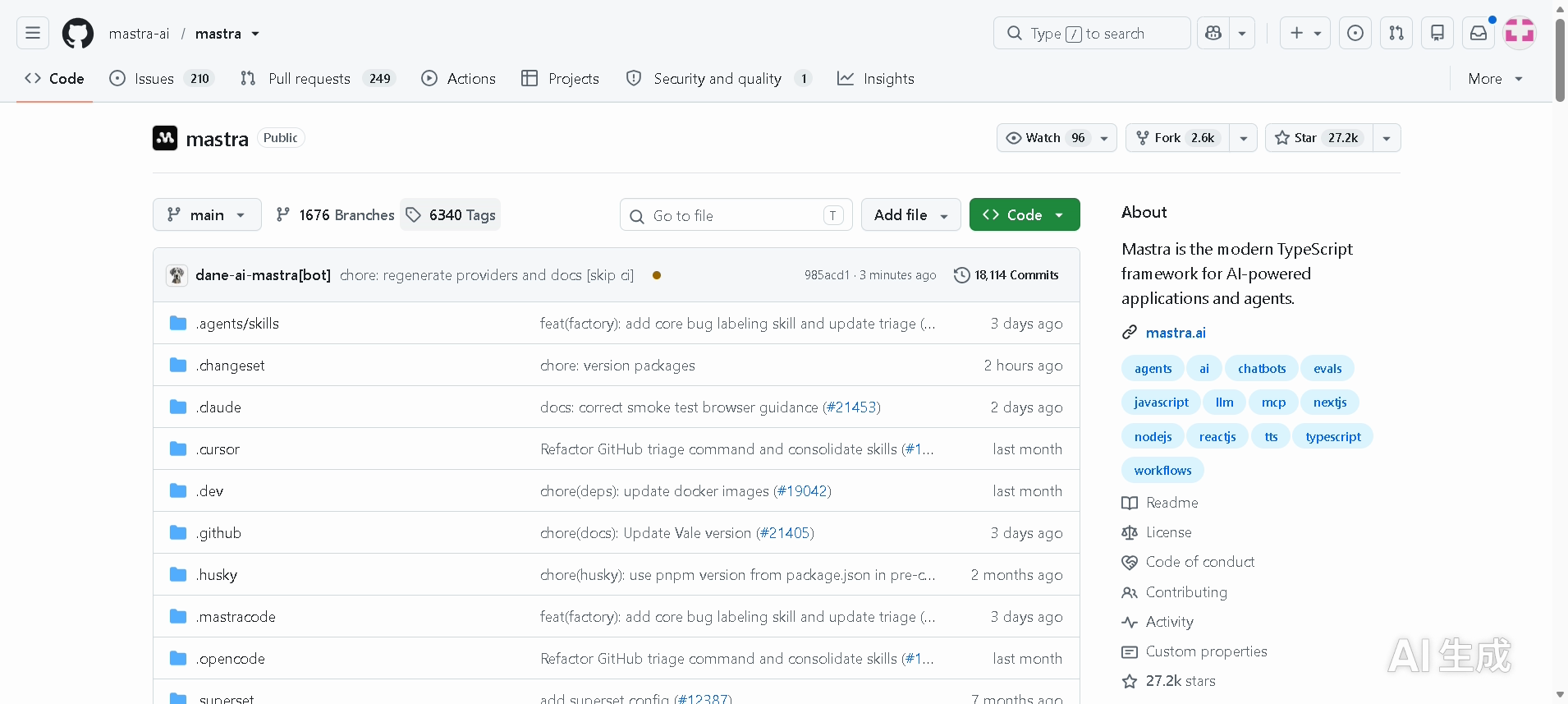The height and width of the screenshot is (704, 1568).
Task: Open the Star lists dropdown arrow
Action: pyautogui.click(x=1387, y=138)
